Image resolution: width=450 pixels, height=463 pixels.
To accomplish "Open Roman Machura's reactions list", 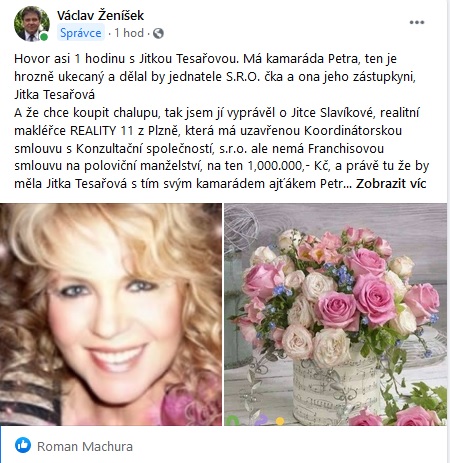I will pos(85,446).
